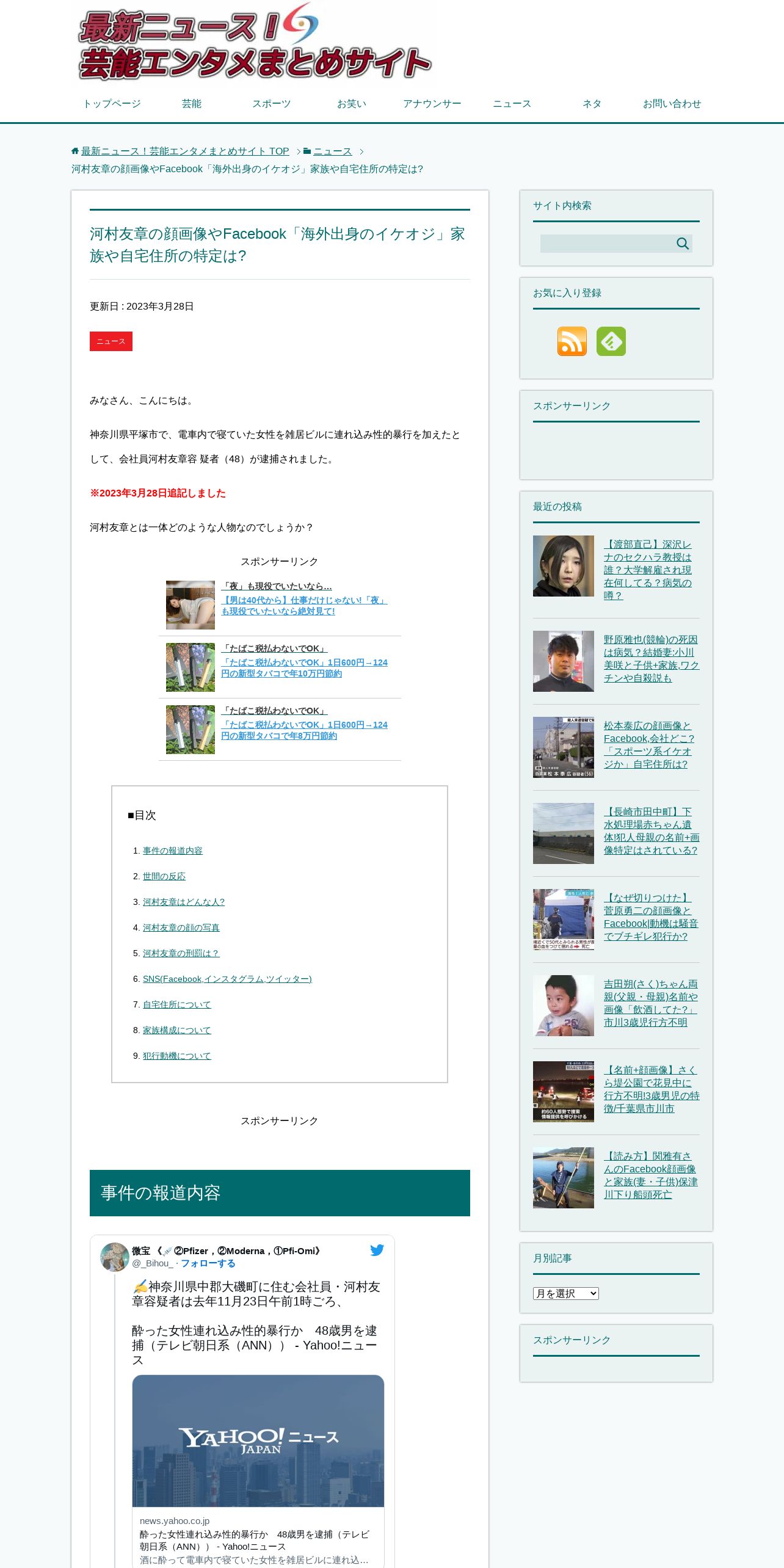Screen dimensions: 784x1568
Task: Click the home icon in breadcrumb
Action: point(75,151)
